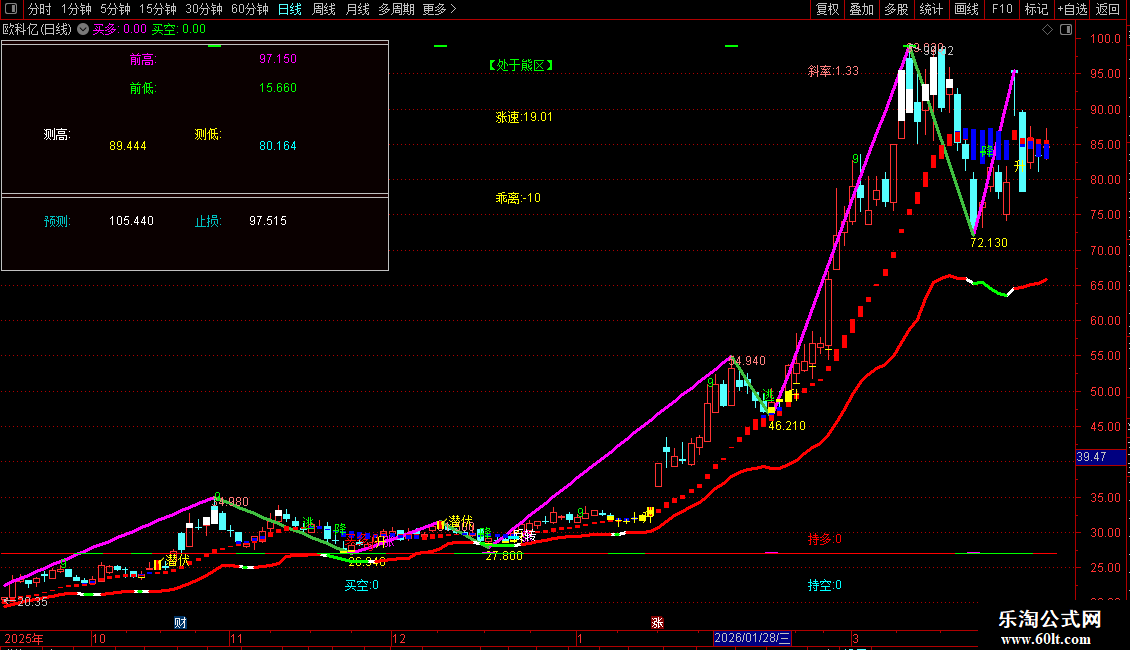
Task: Switch to the 日线 daily chart tab
Action: [x=290, y=9]
